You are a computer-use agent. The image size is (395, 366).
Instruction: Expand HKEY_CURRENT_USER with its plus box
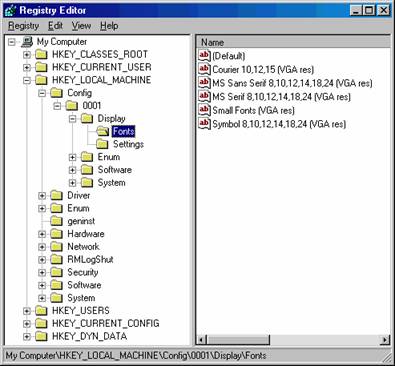pos(27,68)
